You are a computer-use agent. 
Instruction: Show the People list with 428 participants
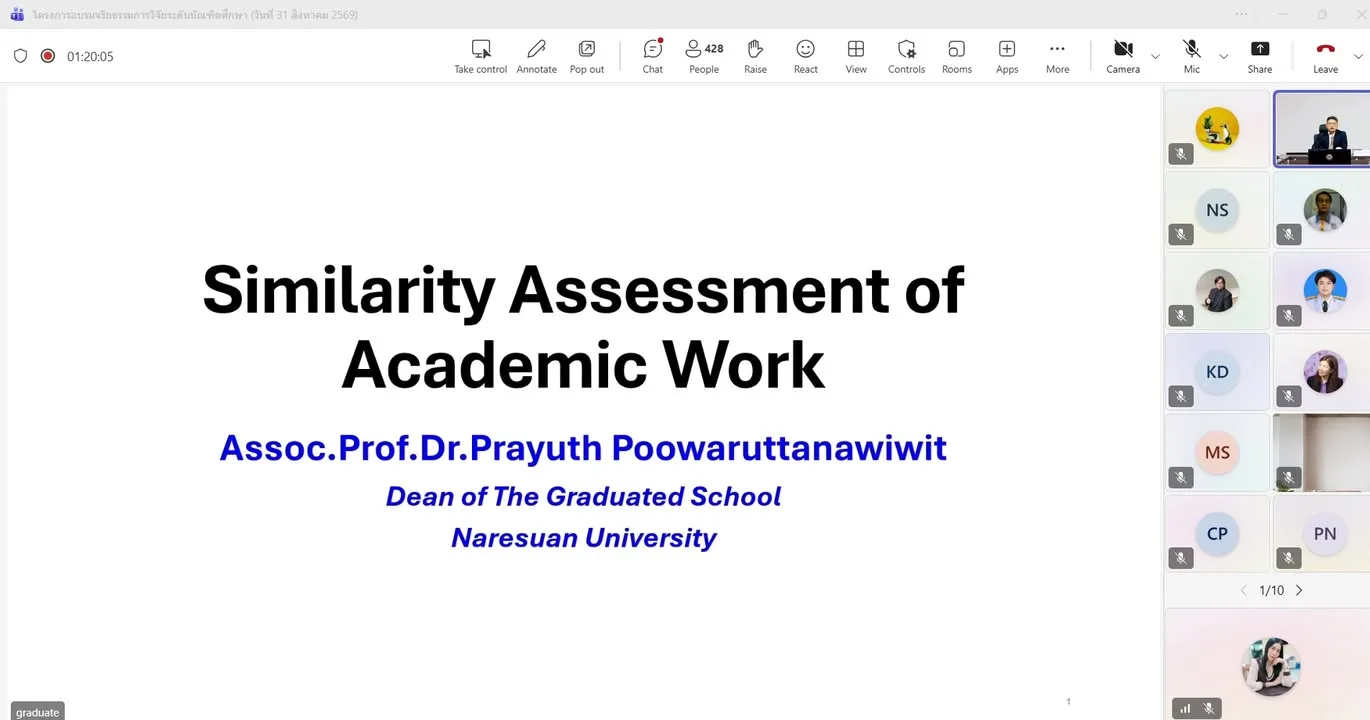click(704, 56)
